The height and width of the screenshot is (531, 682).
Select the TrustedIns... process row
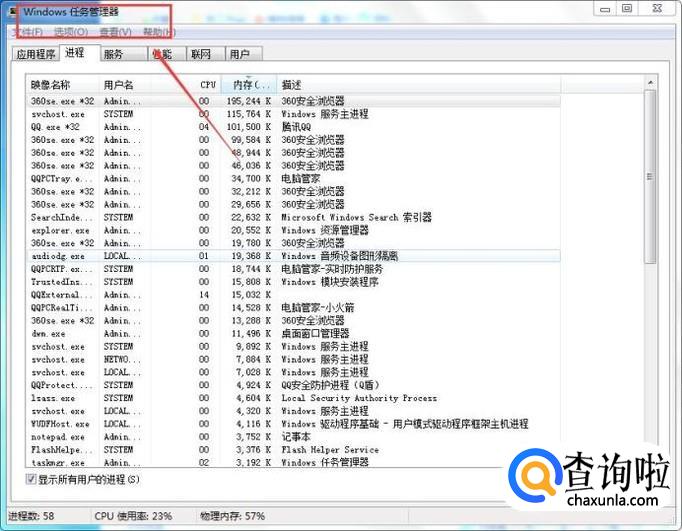coord(294,282)
